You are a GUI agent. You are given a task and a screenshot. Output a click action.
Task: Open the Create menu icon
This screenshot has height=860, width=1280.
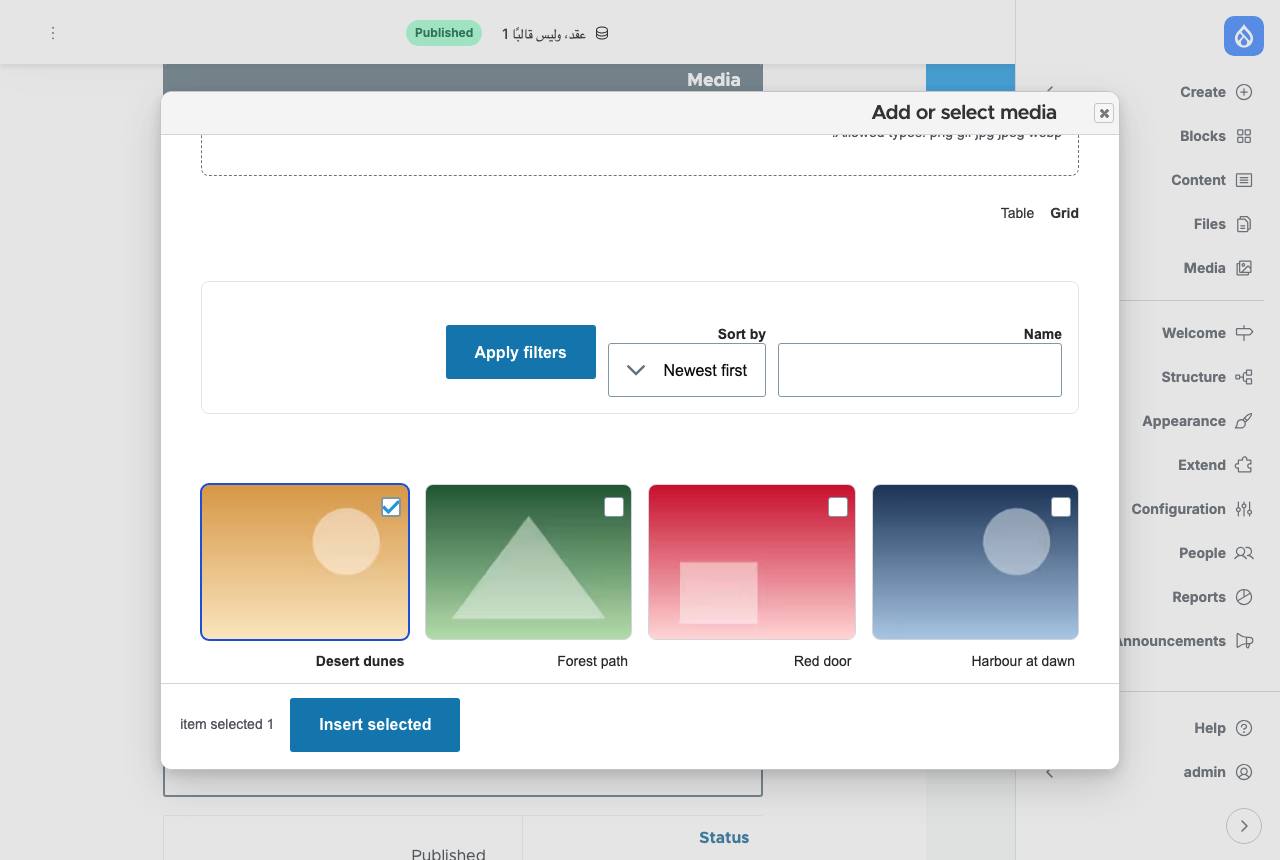(1244, 92)
